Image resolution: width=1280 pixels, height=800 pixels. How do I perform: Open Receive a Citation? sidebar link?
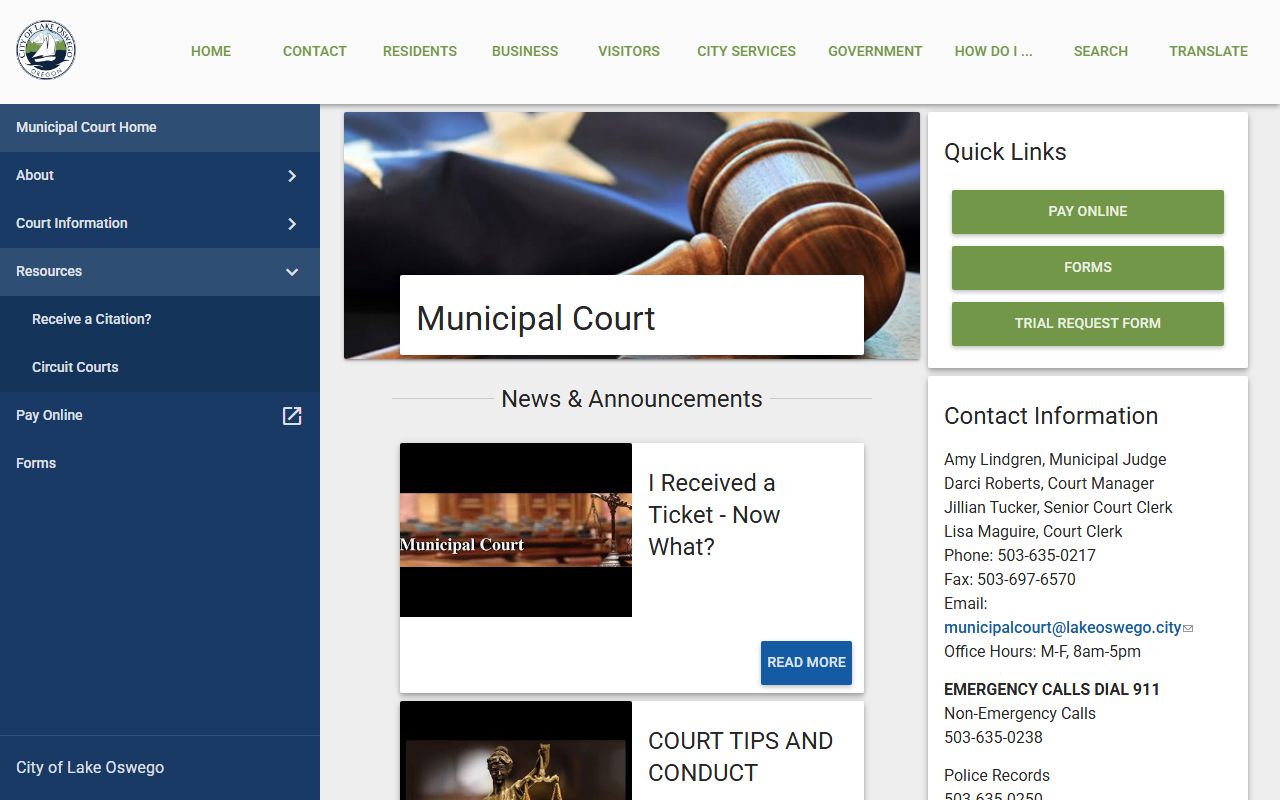[x=160, y=320]
